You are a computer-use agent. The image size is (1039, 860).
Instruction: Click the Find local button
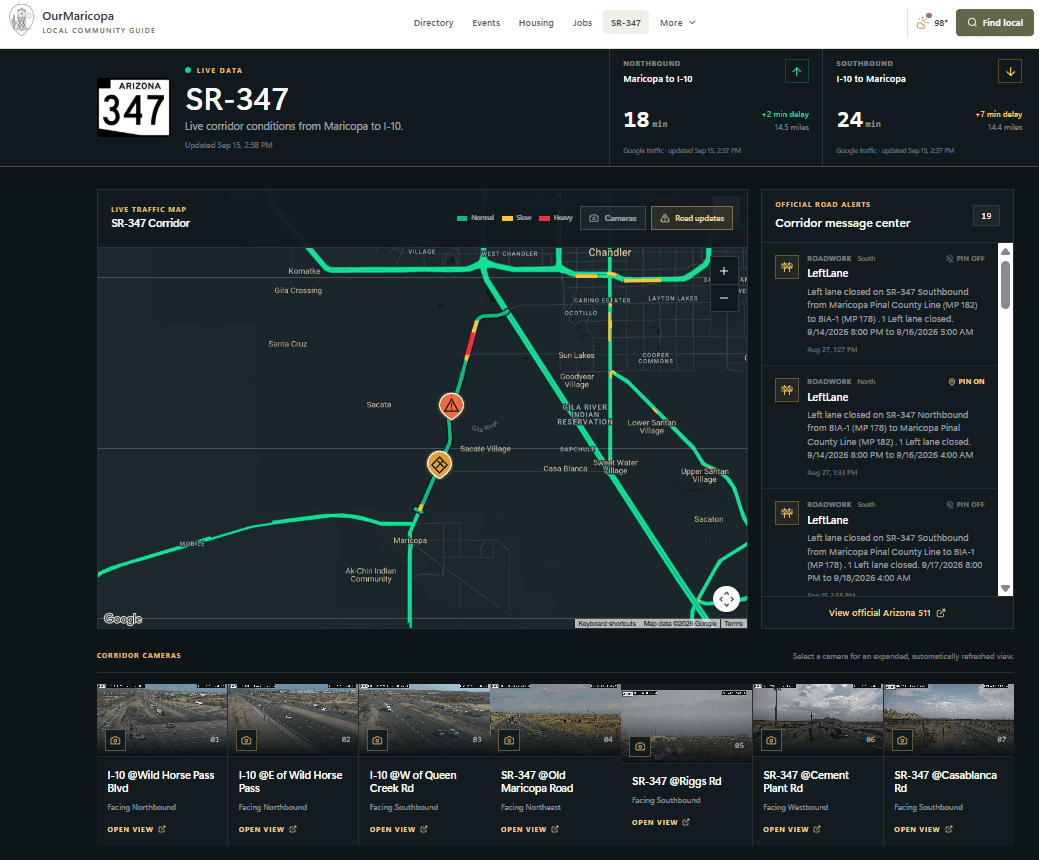click(x=995, y=23)
